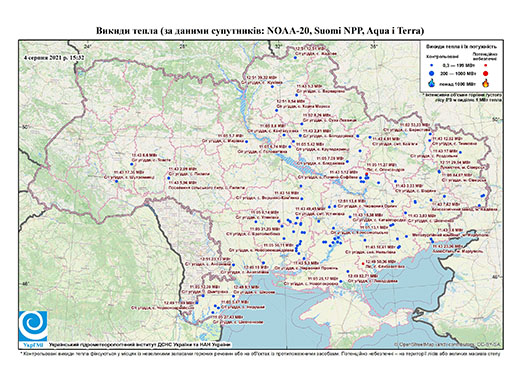
Task: Select the red marker above the Azov coast
Action: (363, 263)
